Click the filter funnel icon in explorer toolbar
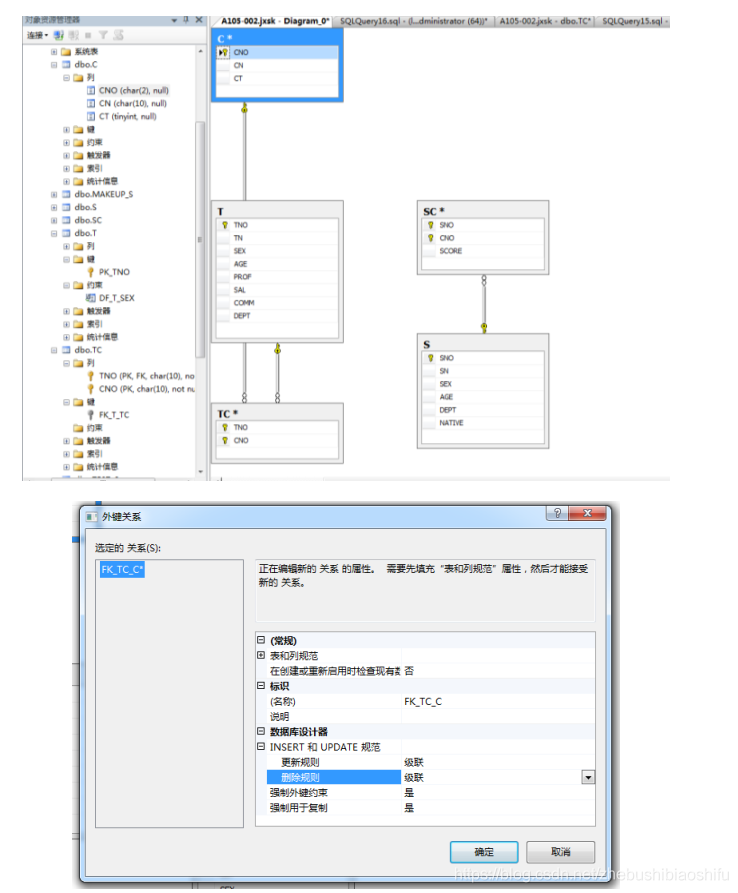Screen dimensions: 738x893 pos(103,35)
